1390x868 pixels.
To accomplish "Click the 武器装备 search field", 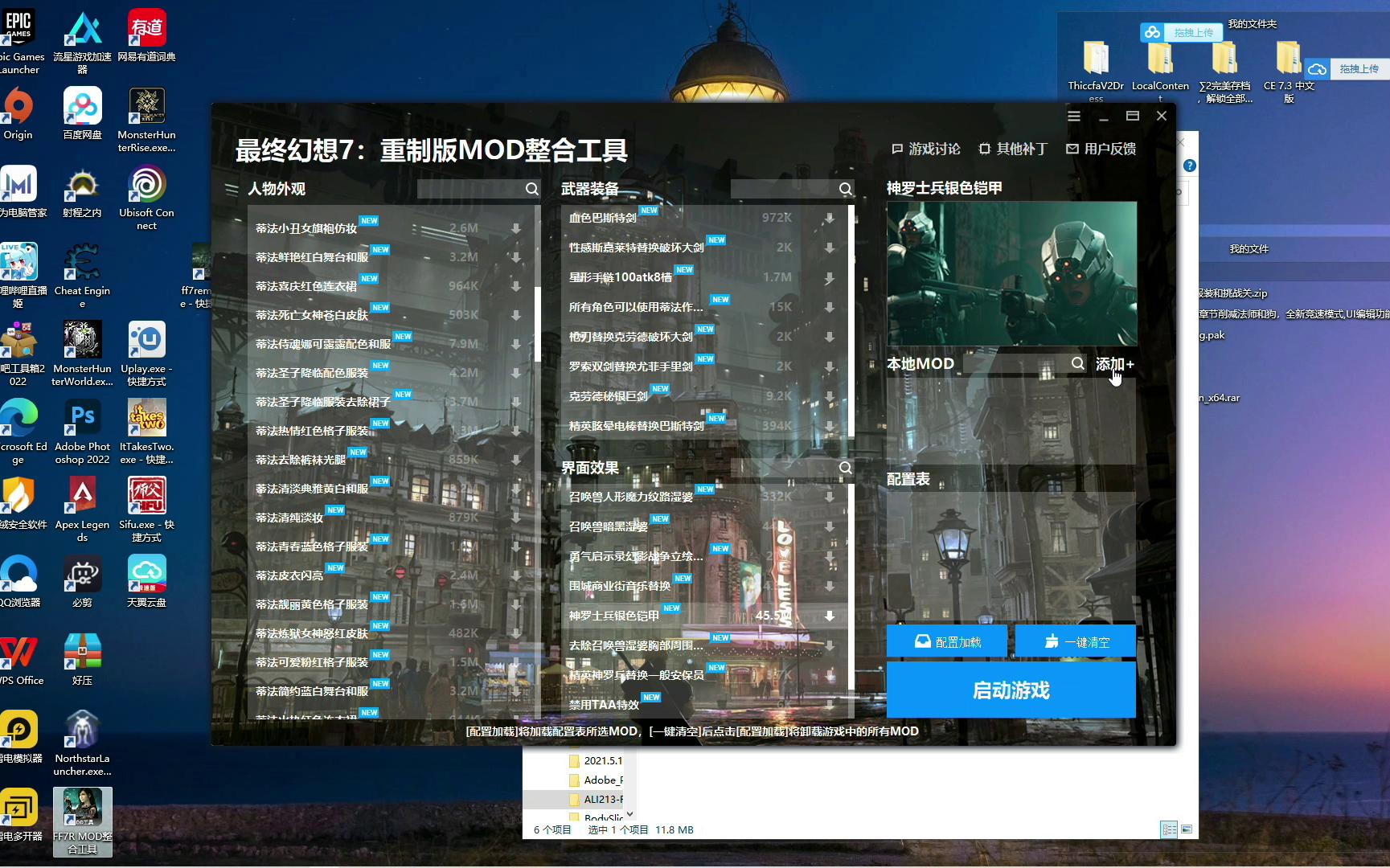I will (783, 189).
